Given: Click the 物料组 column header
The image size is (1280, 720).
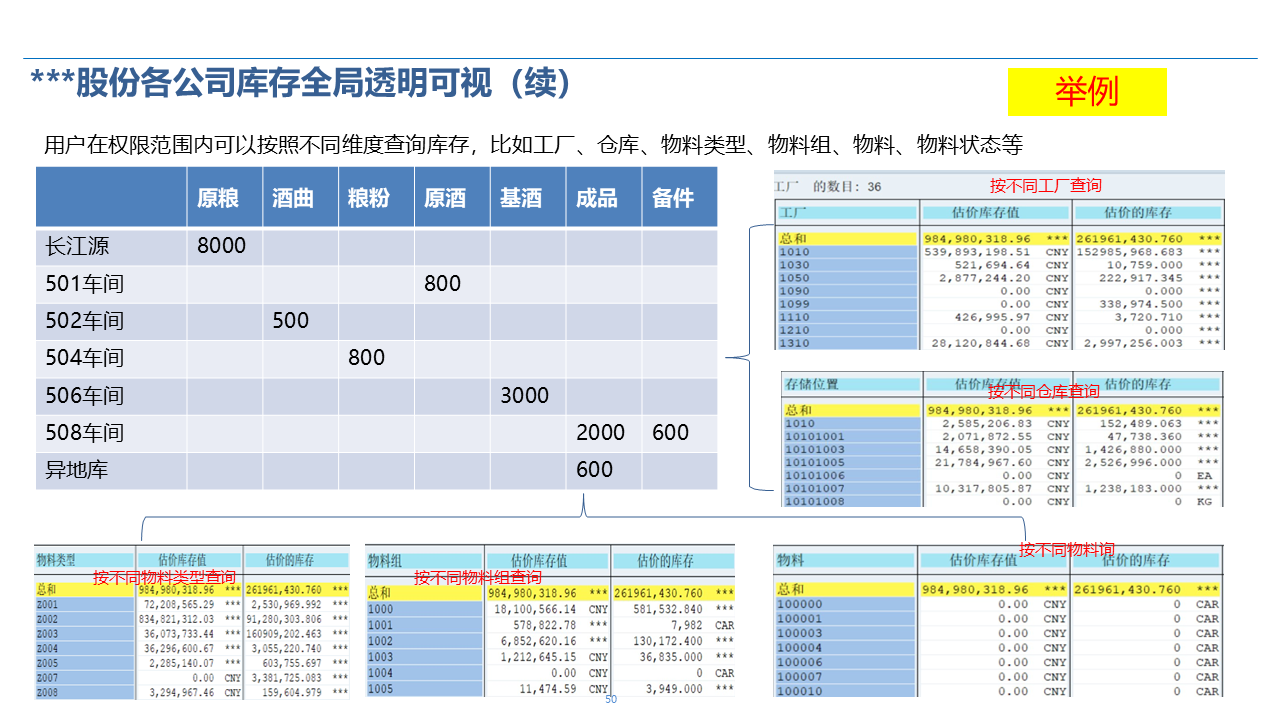Looking at the screenshot, I should 424,561.
